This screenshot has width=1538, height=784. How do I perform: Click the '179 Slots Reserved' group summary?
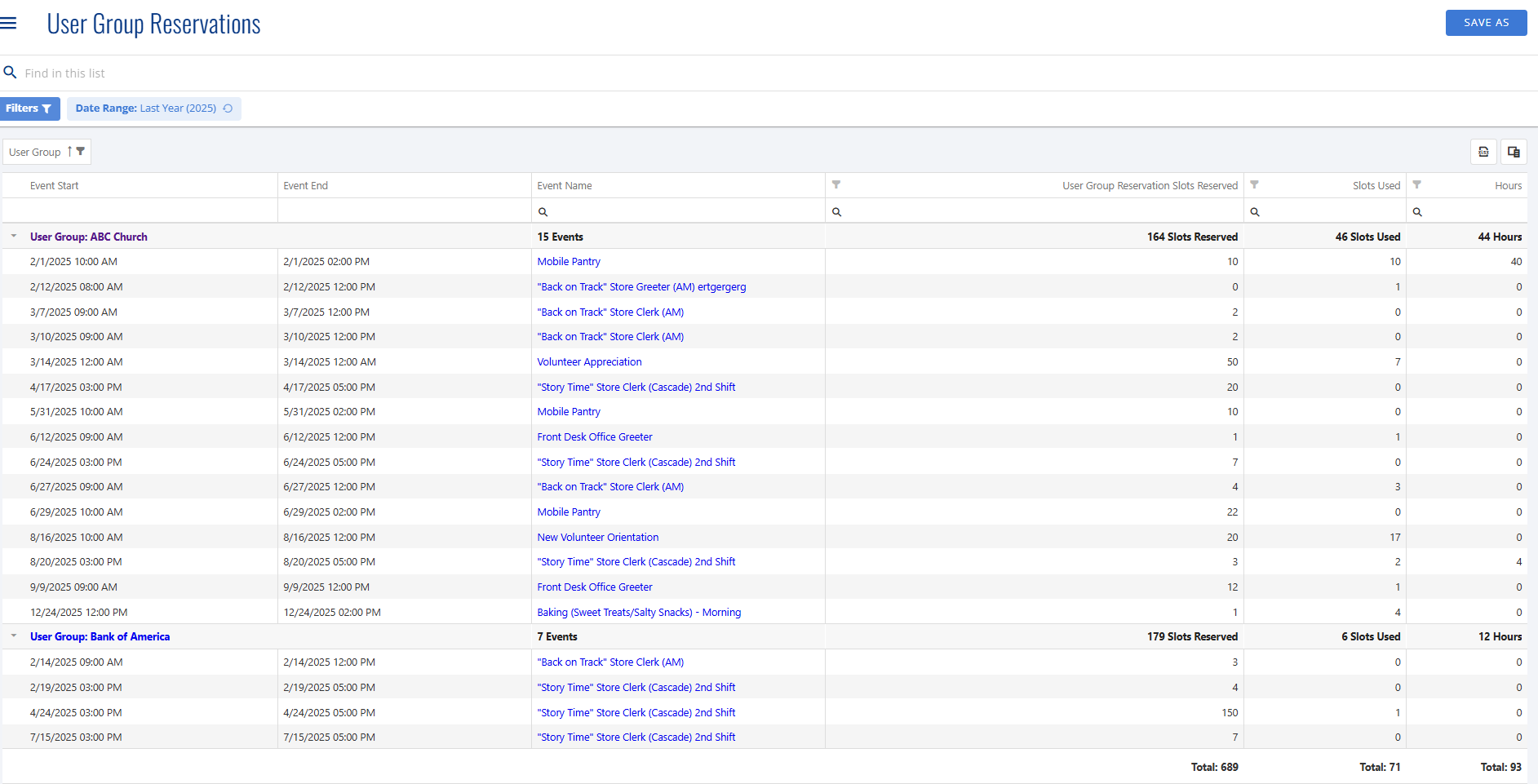point(1192,637)
